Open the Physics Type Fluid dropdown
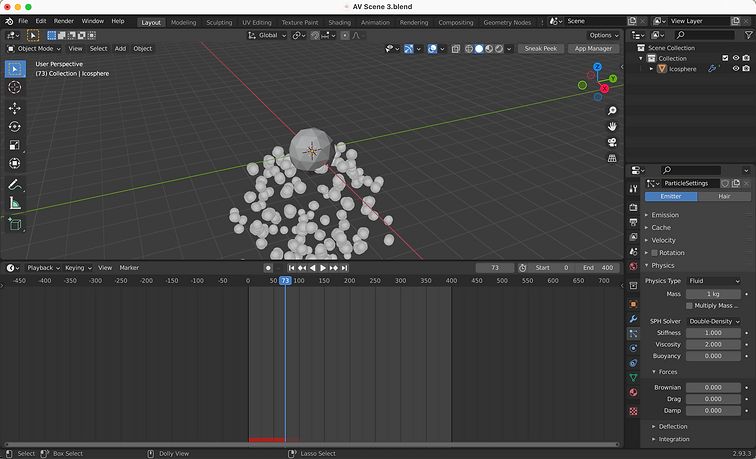This screenshot has height=459, width=756. tap(714, 281)
